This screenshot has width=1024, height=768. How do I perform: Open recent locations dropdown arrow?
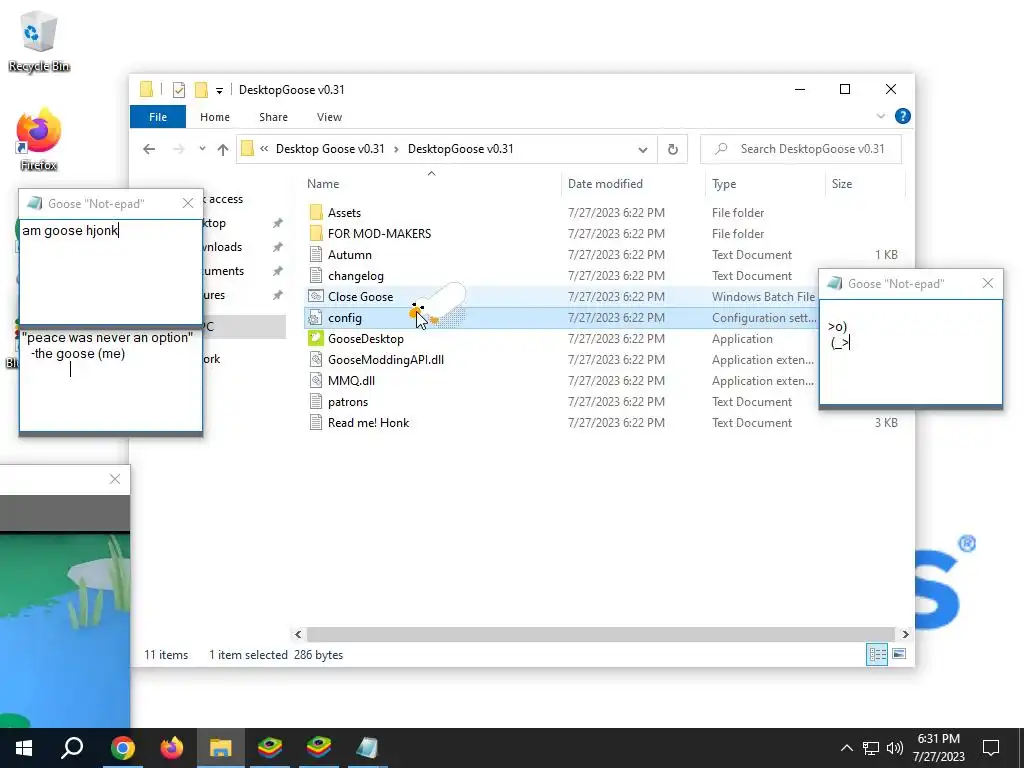(202, 149)
